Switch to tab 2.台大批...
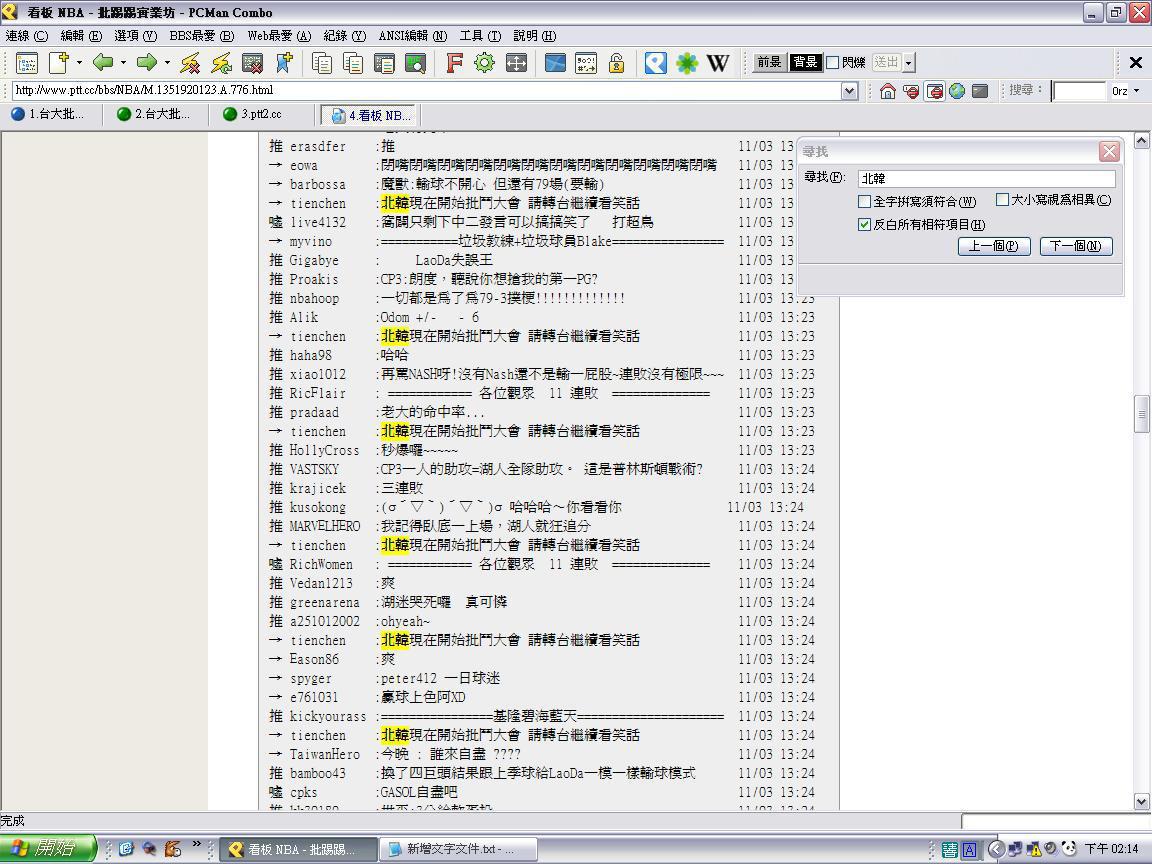The width and height of the screenshot is (1152, 864). [x=154, y=115]
